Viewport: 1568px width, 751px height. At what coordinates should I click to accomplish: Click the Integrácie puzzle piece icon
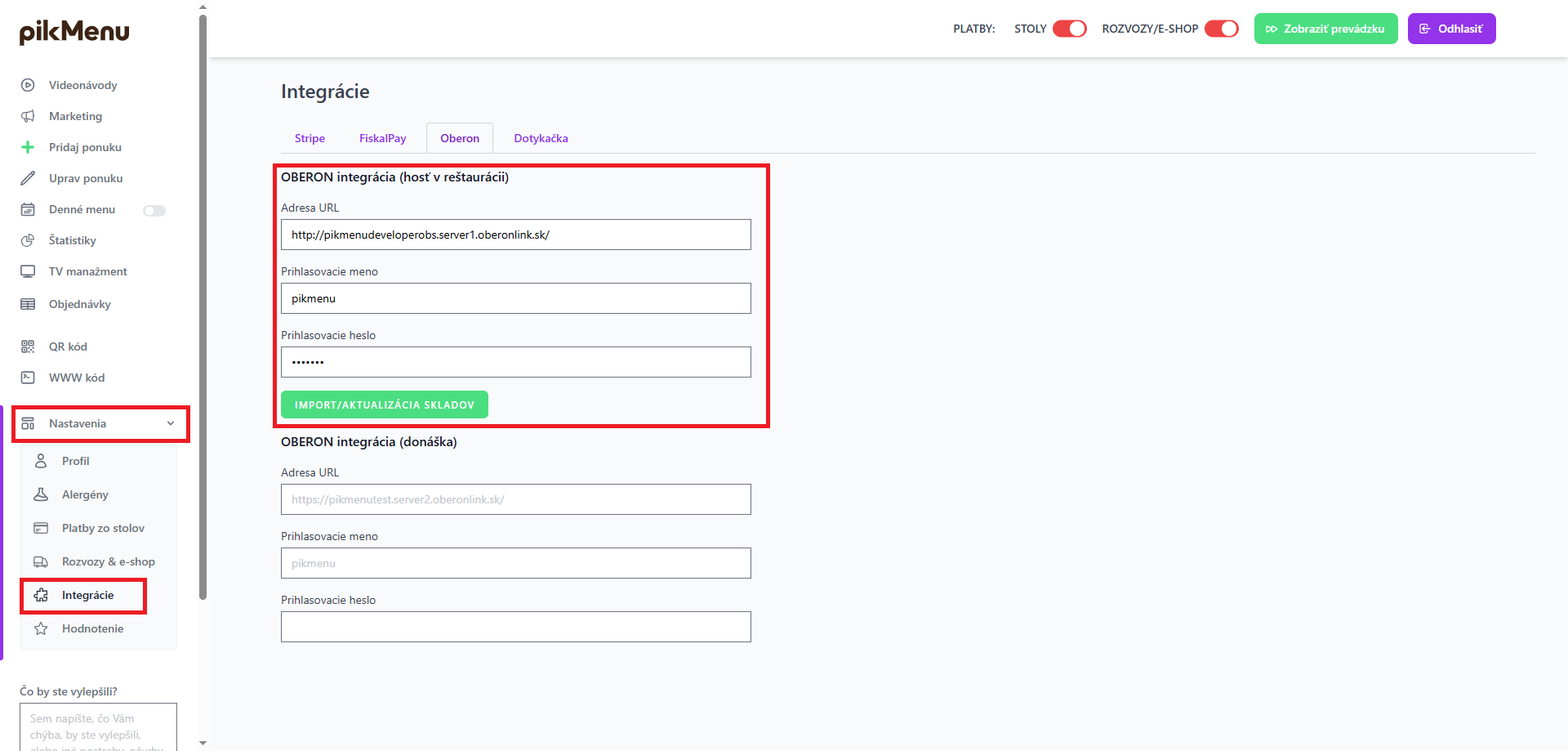pos(41,595)
